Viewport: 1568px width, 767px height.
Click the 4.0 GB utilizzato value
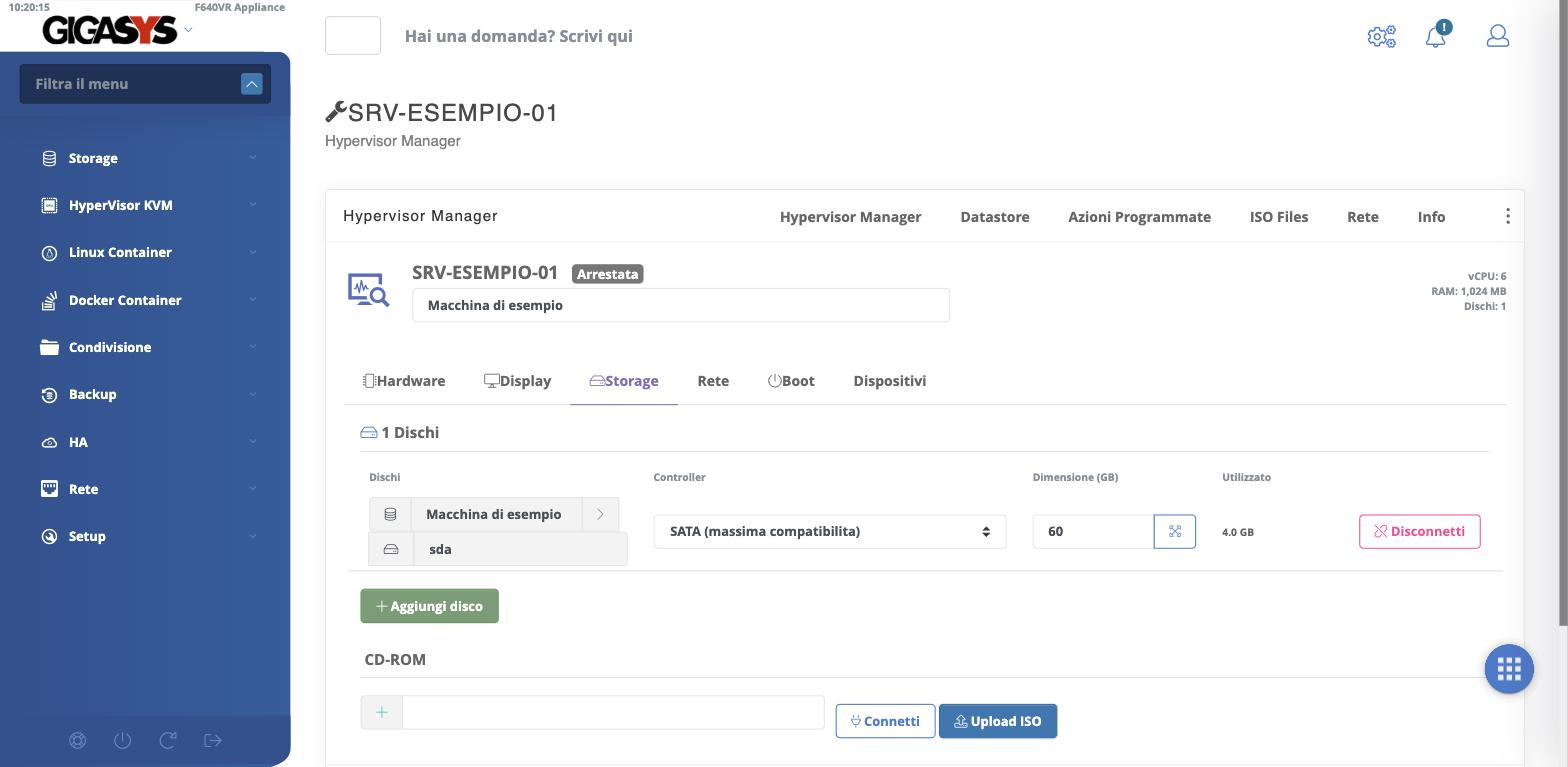(1238, 532)
